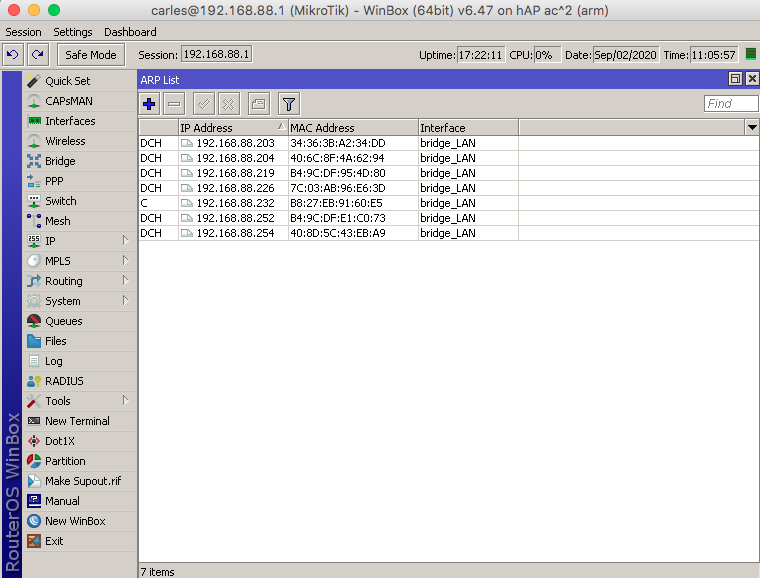Expand the MPLS submenu
This screenshot has height=578, width=760.
[80, 261]
